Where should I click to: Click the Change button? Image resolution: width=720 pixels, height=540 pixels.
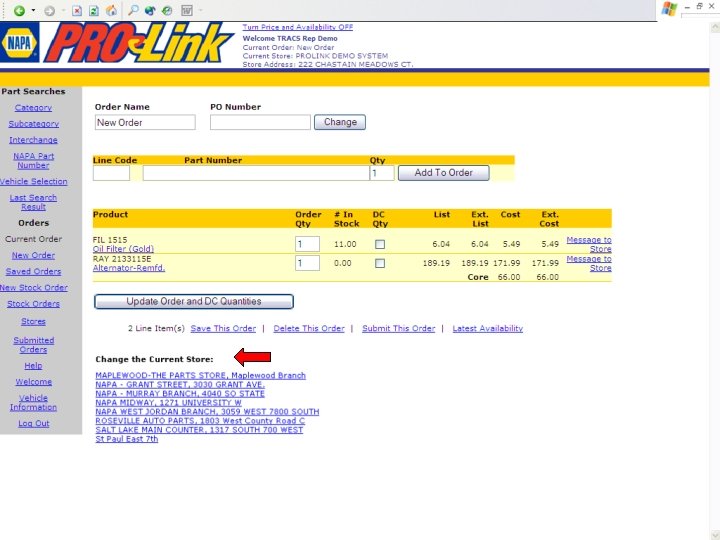pyautogui.click(x=340, y=122)
